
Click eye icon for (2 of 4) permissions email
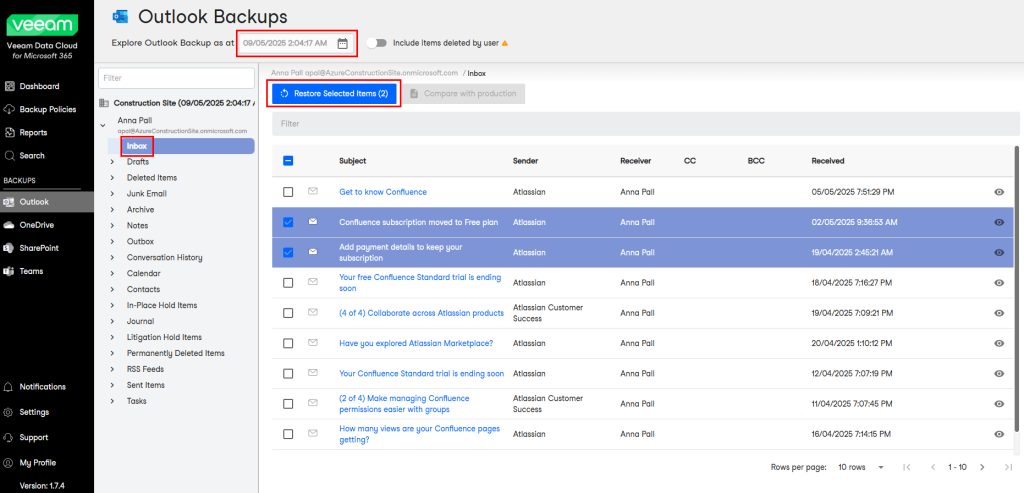[x=999, y=404]
